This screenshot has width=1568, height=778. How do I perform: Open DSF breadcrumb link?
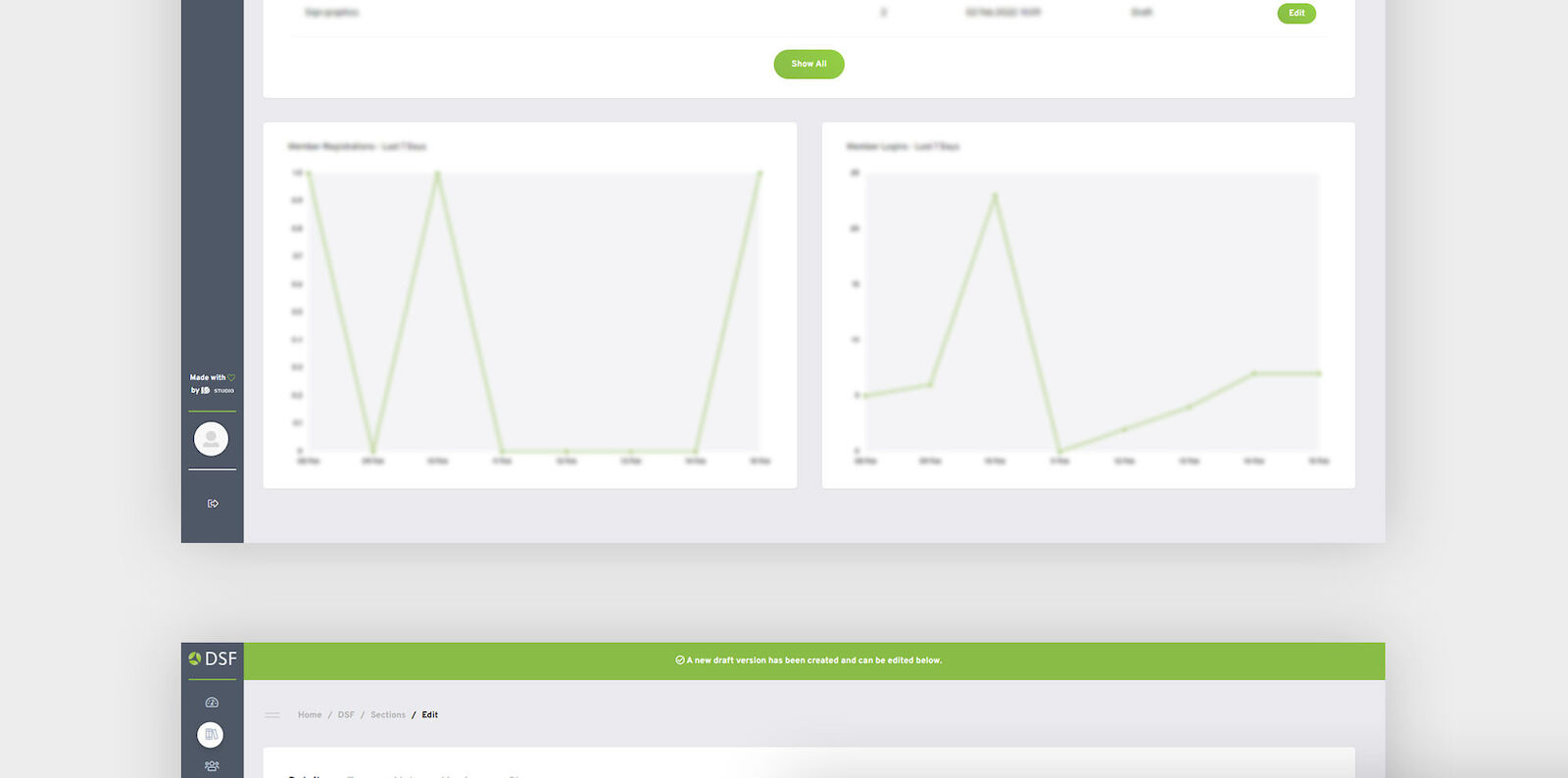pyautogui.click(x=346, y=715)
